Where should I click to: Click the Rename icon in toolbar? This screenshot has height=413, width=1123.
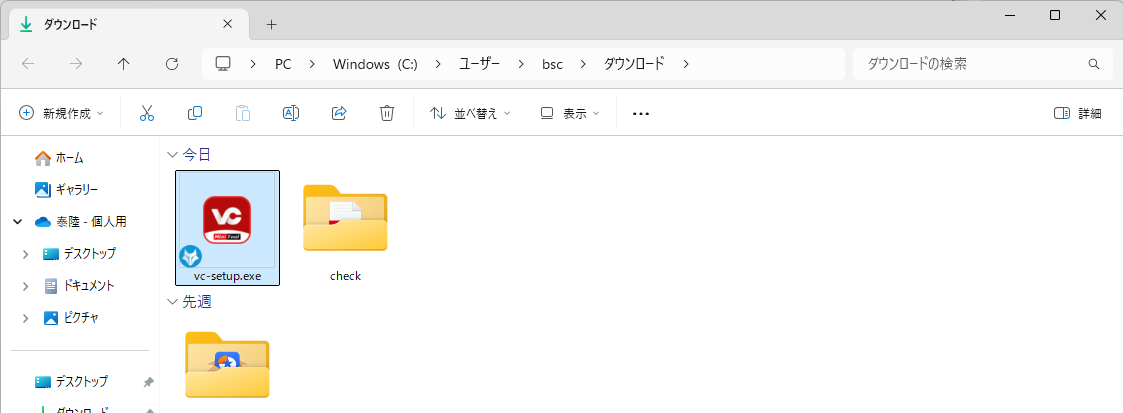[x=291, y=113]
